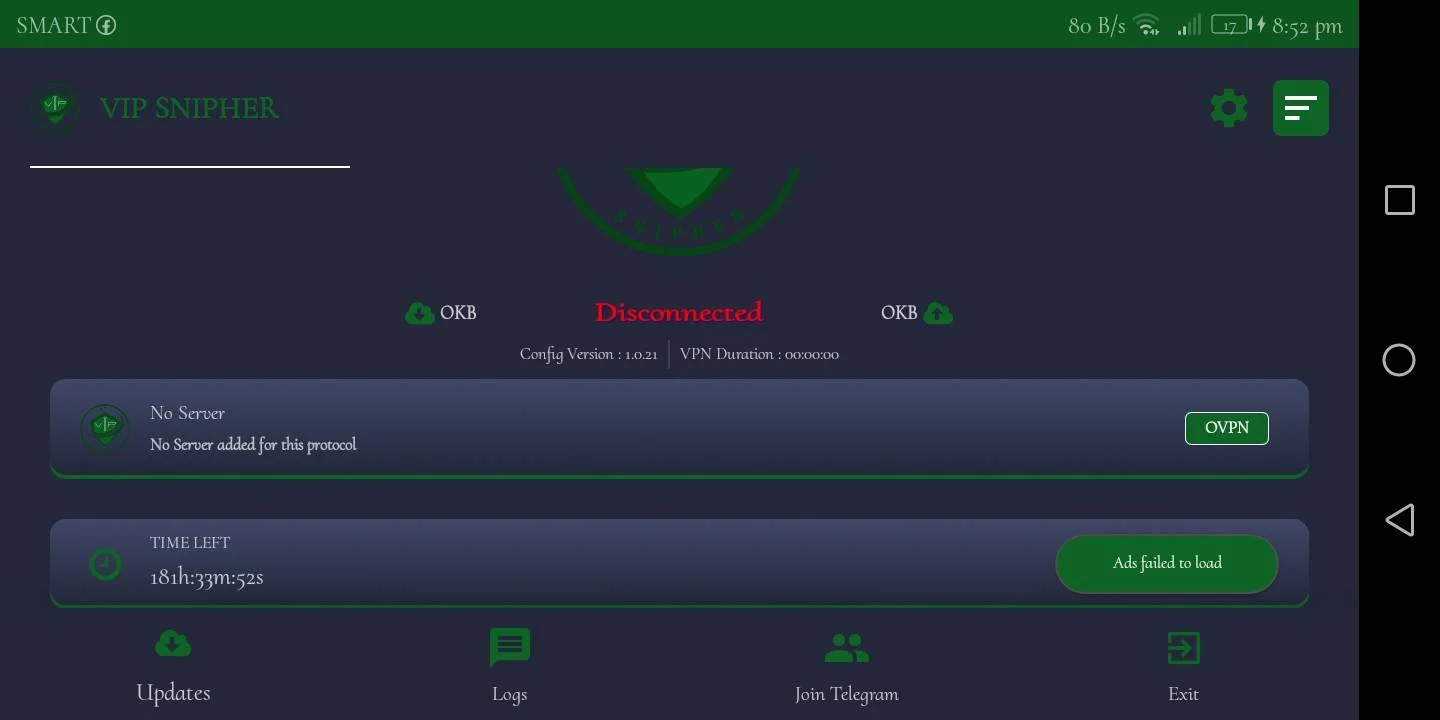Open the Logs tab label
The height and width of the screenshot is (720, 1440).
point(510,694)
